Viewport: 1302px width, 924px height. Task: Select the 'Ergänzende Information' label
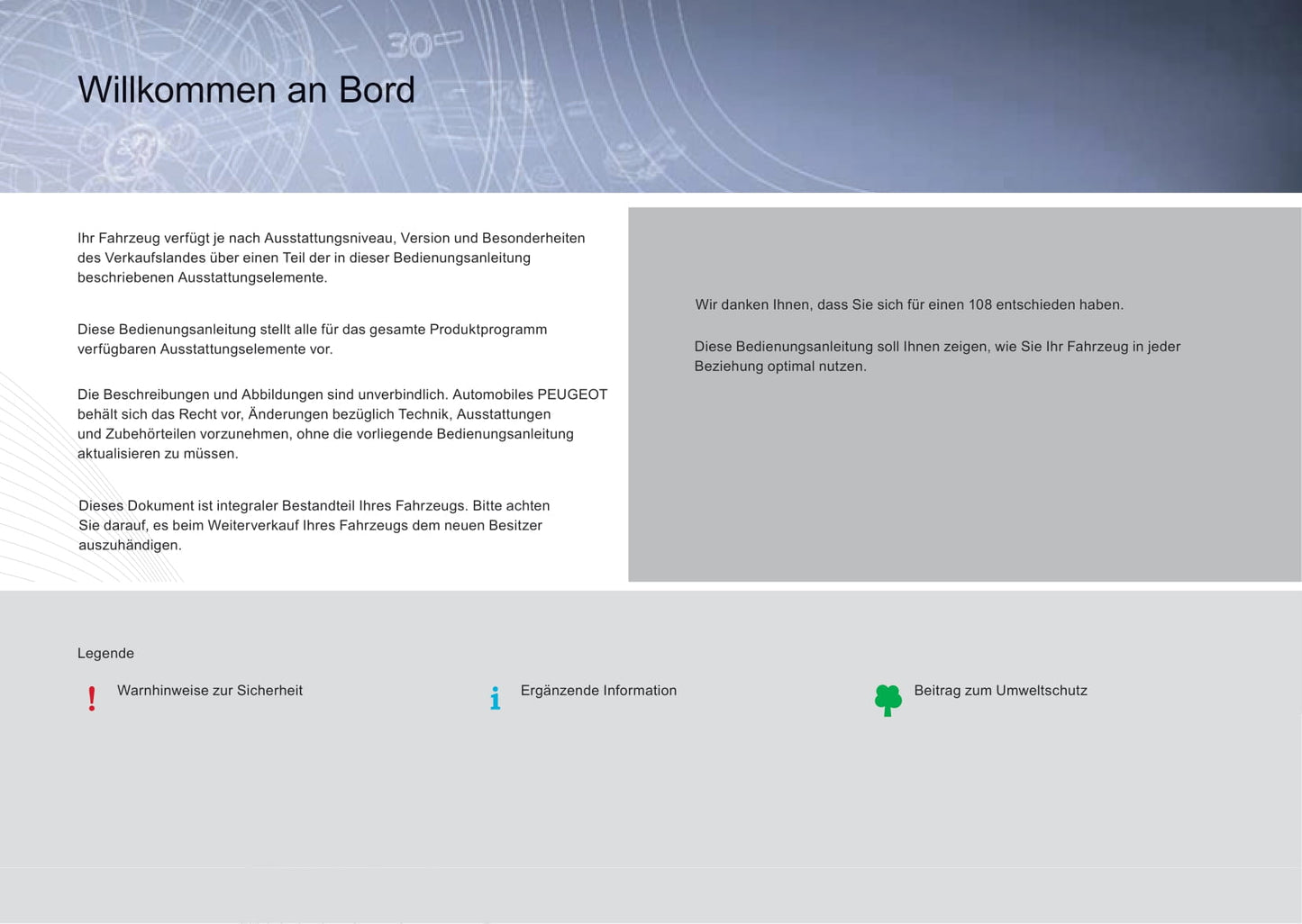point(598,691)
